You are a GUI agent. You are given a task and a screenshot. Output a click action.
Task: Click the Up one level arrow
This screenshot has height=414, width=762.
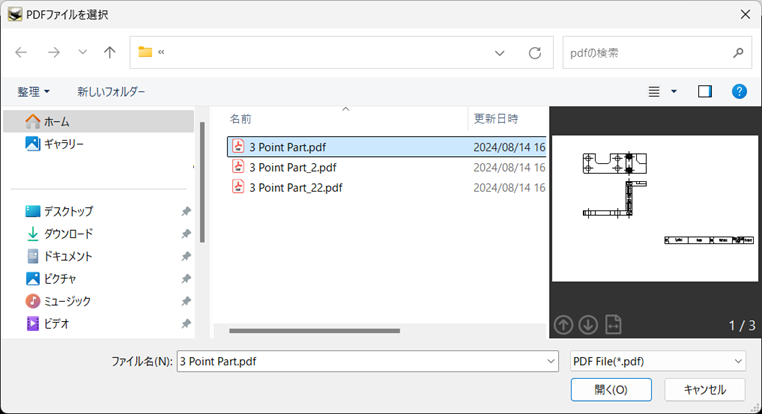(110, 52)
